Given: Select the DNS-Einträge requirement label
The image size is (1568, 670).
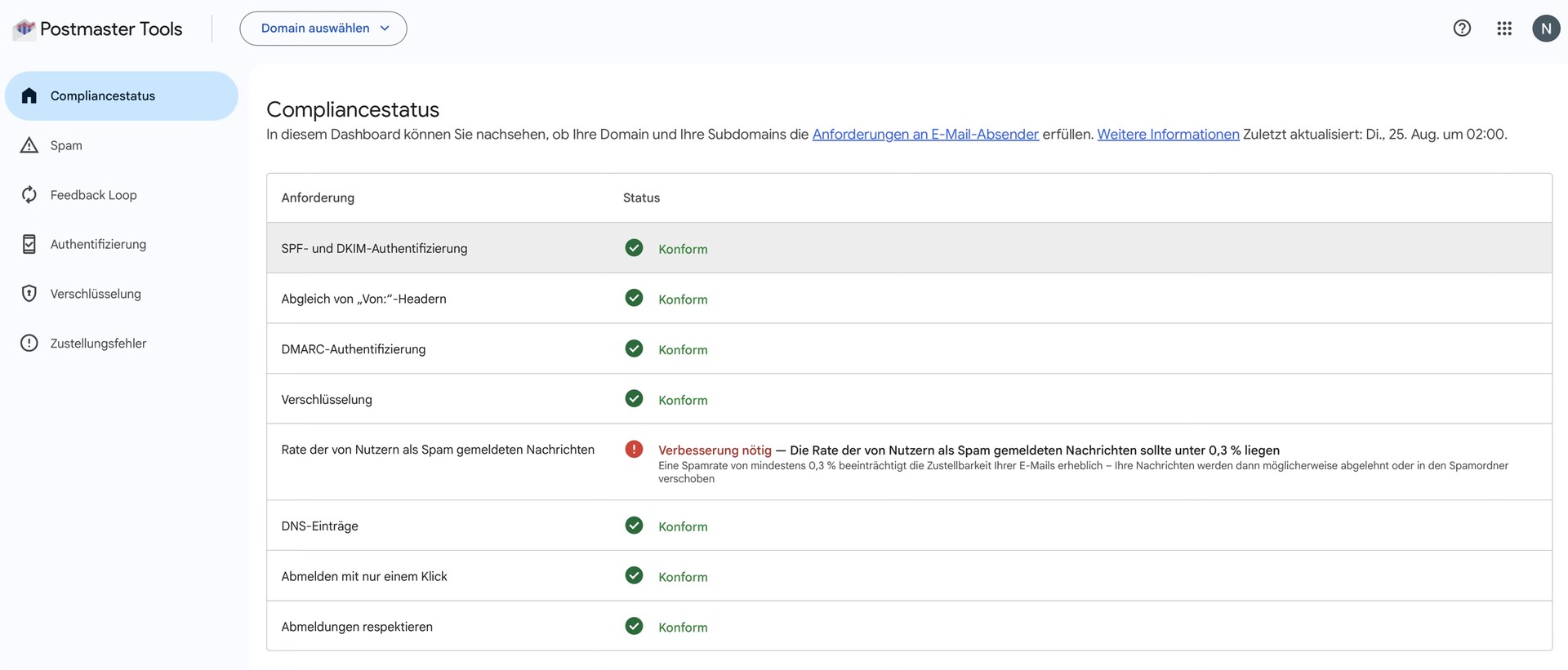Looking at the screenshot, I should pos(319,526).
